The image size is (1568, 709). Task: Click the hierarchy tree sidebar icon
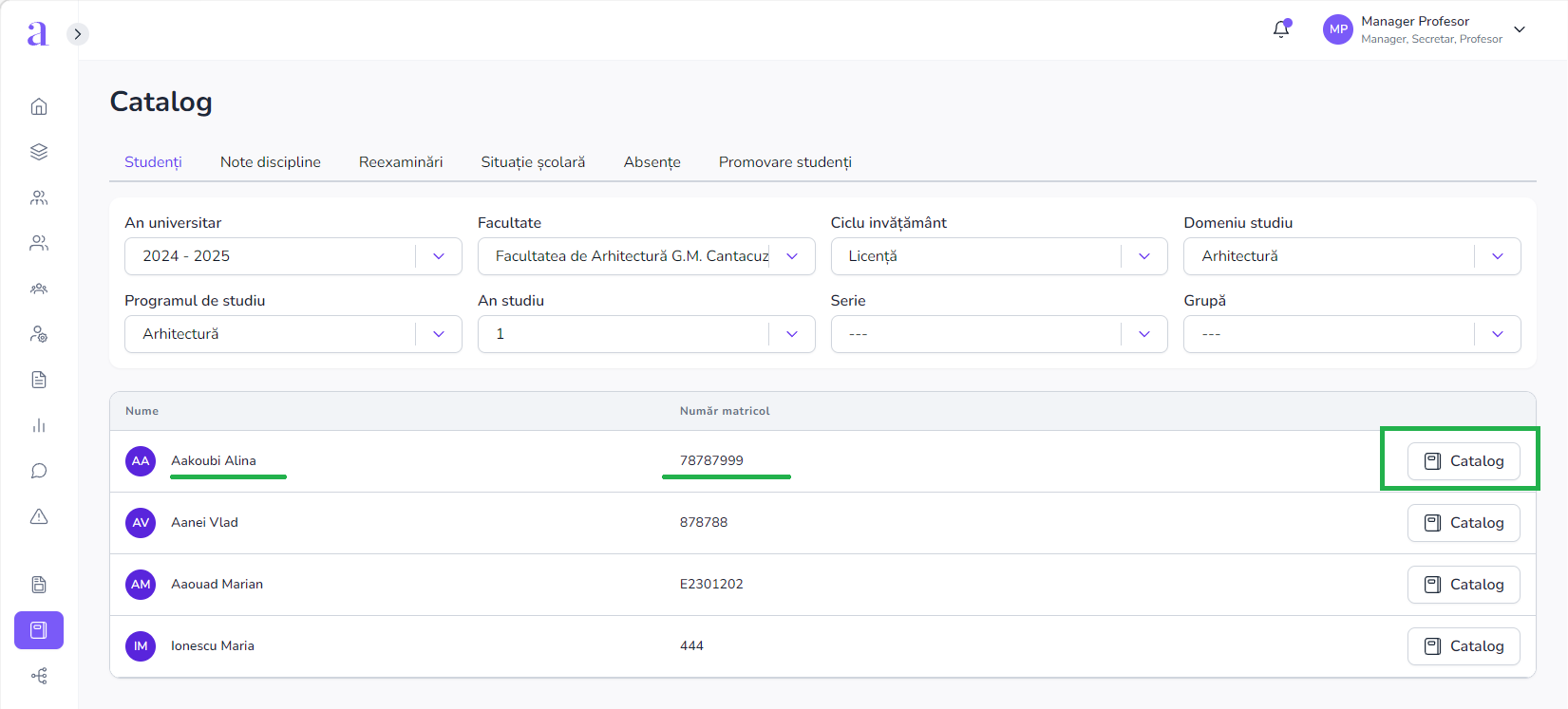(x=39, y=676)
